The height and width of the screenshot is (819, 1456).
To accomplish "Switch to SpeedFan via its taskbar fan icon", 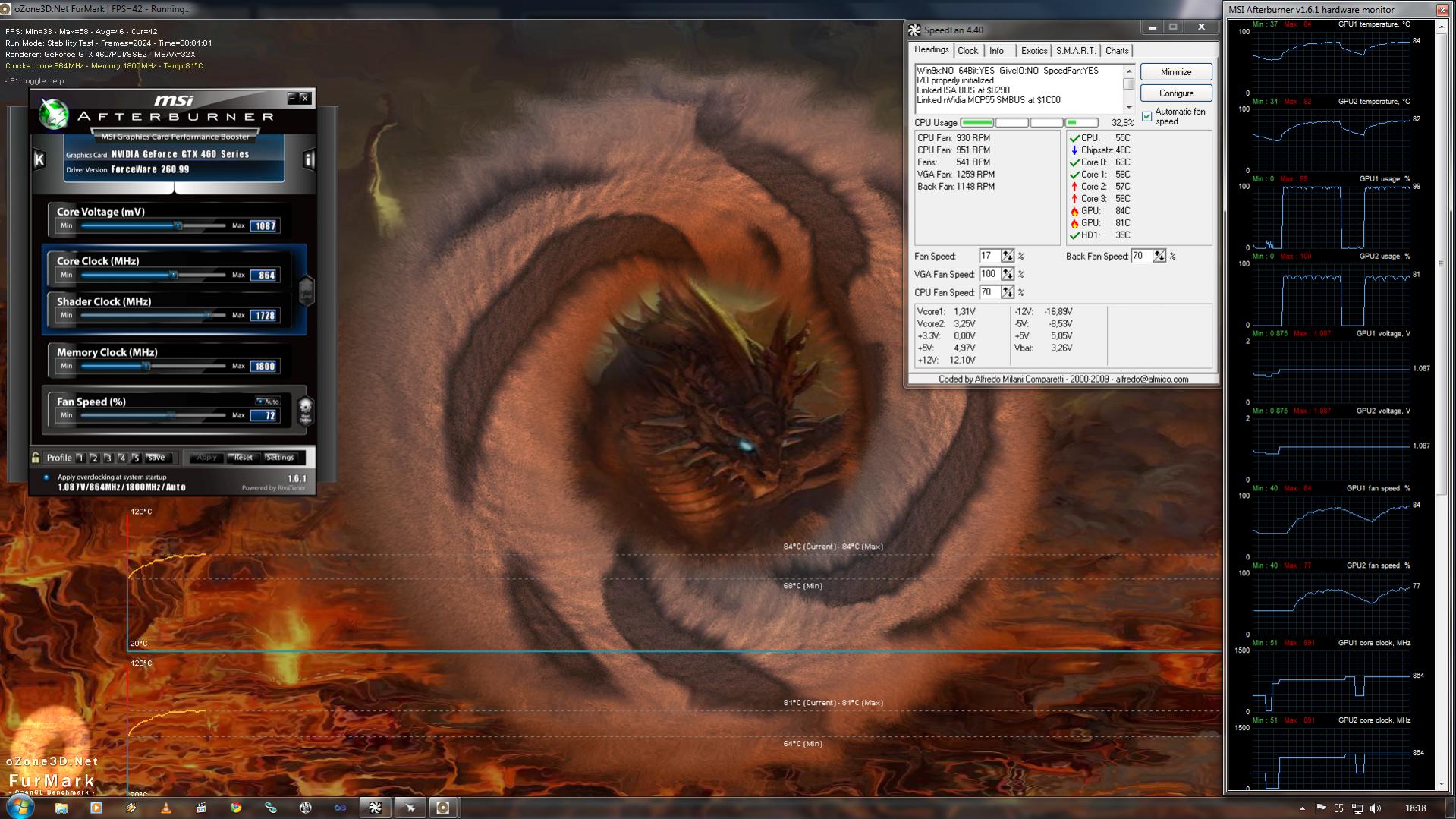I will [x=375, y=808].
